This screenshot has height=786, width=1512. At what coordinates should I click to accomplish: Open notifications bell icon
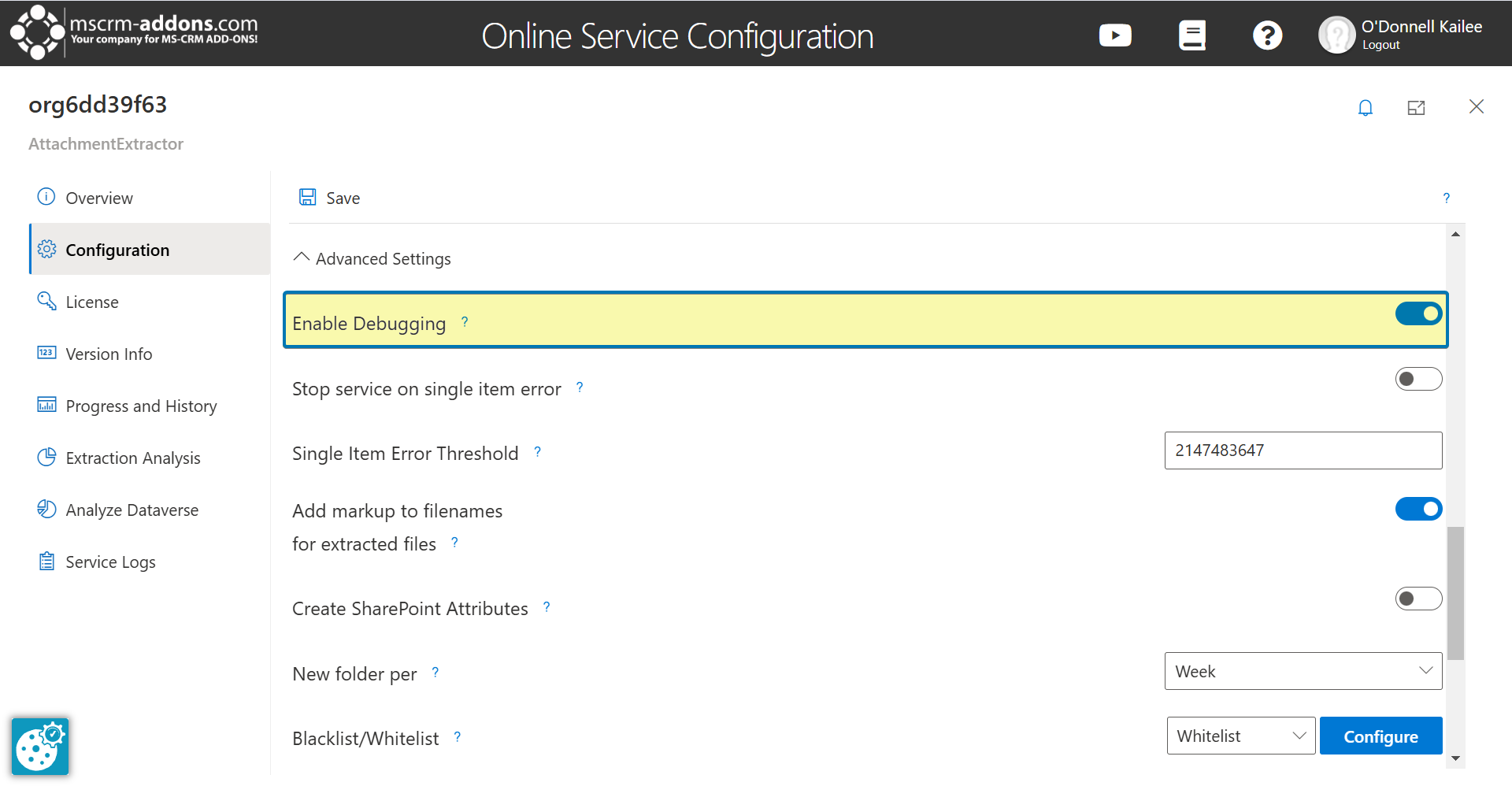(1366, 108)
